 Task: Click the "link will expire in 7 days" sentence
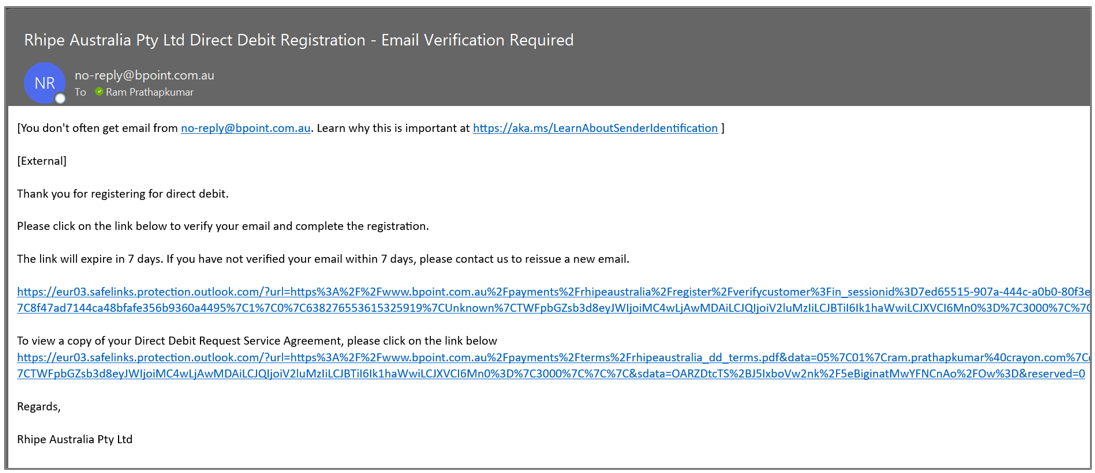pos(323,259)
